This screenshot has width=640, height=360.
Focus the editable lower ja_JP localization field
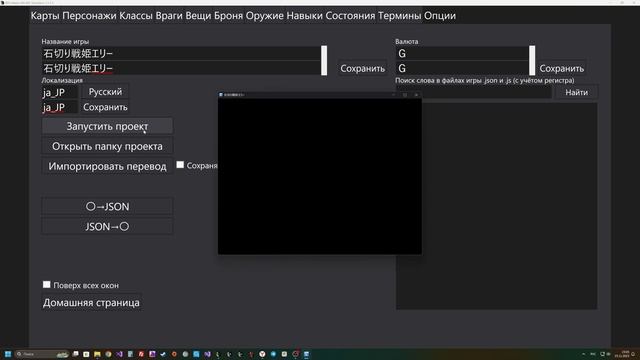pos(60,107)
